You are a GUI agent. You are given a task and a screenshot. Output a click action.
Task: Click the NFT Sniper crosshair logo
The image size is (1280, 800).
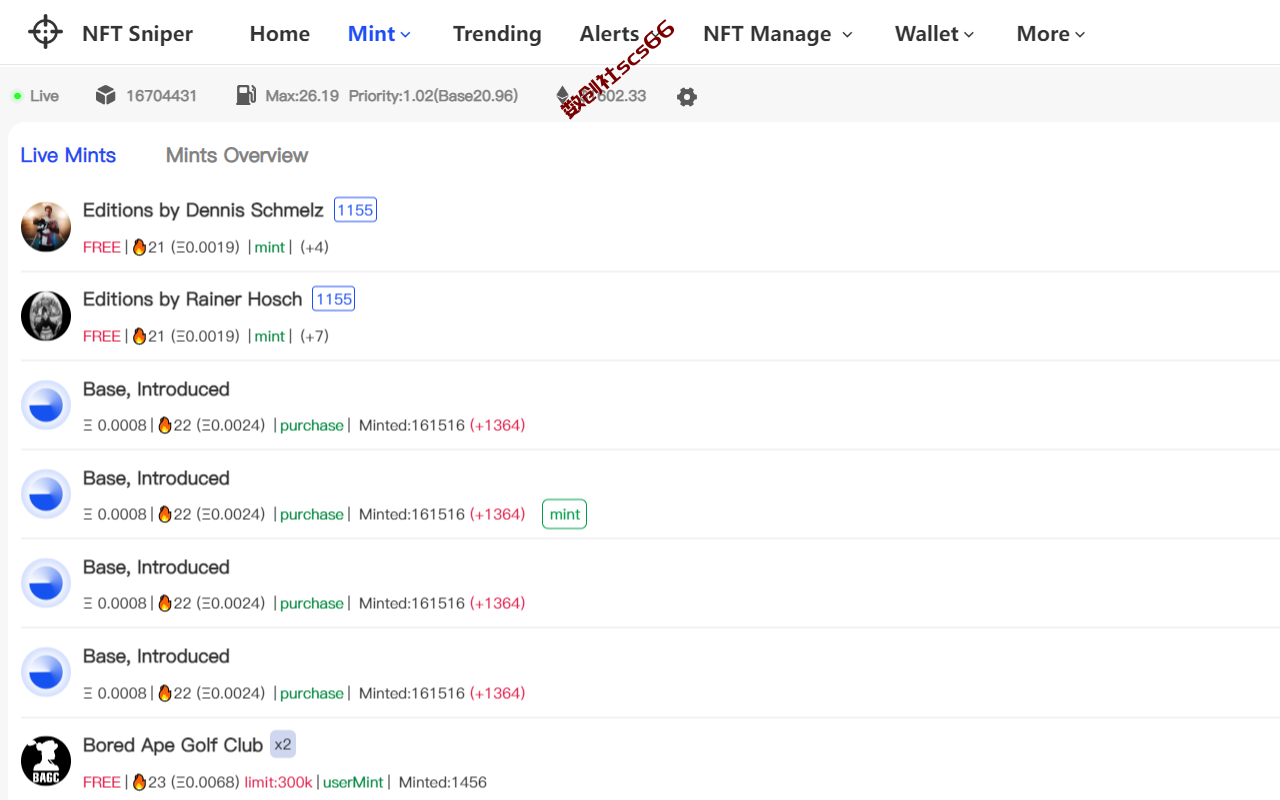point(45,32)
